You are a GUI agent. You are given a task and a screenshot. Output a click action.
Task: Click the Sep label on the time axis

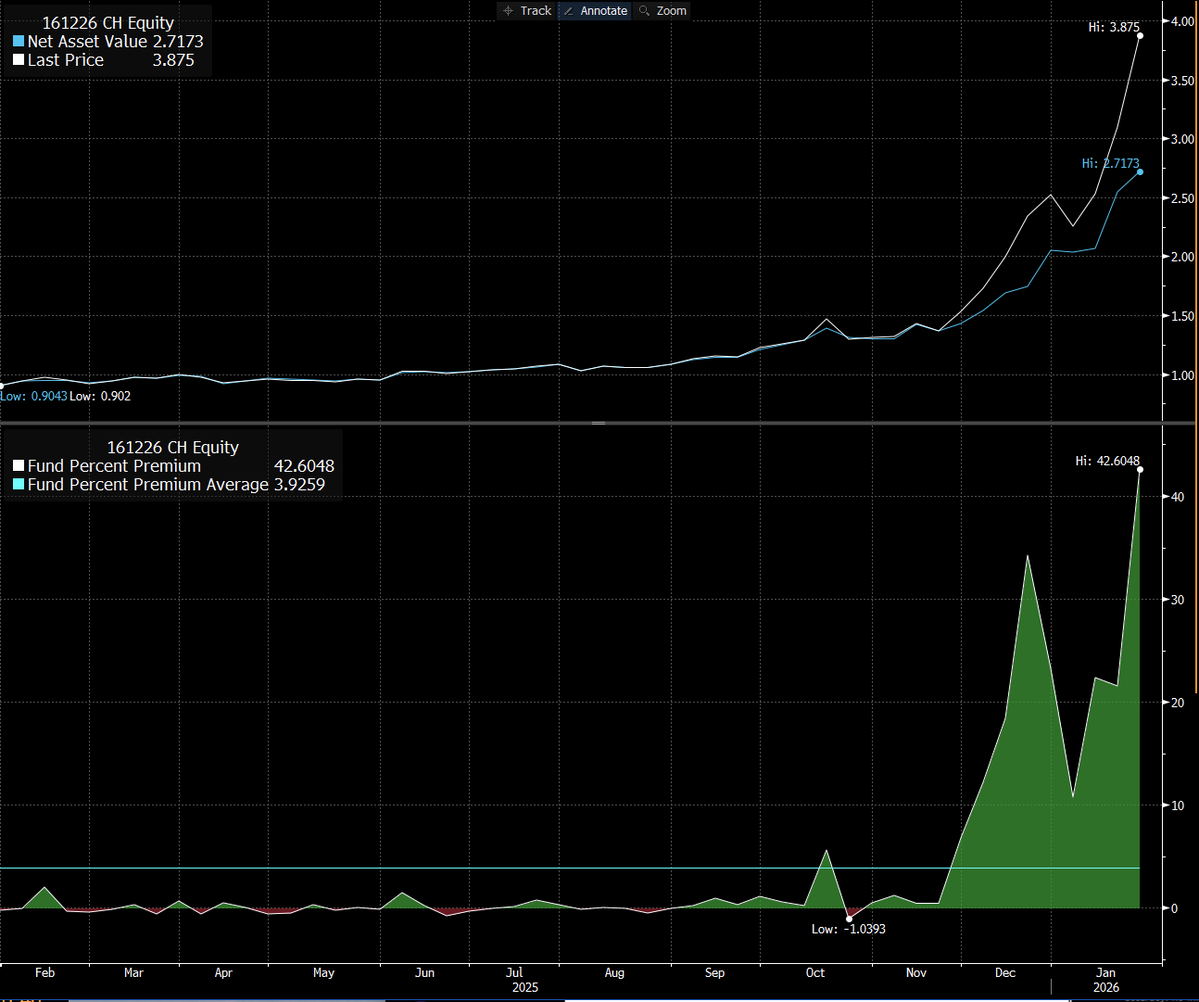coord(715,973)
